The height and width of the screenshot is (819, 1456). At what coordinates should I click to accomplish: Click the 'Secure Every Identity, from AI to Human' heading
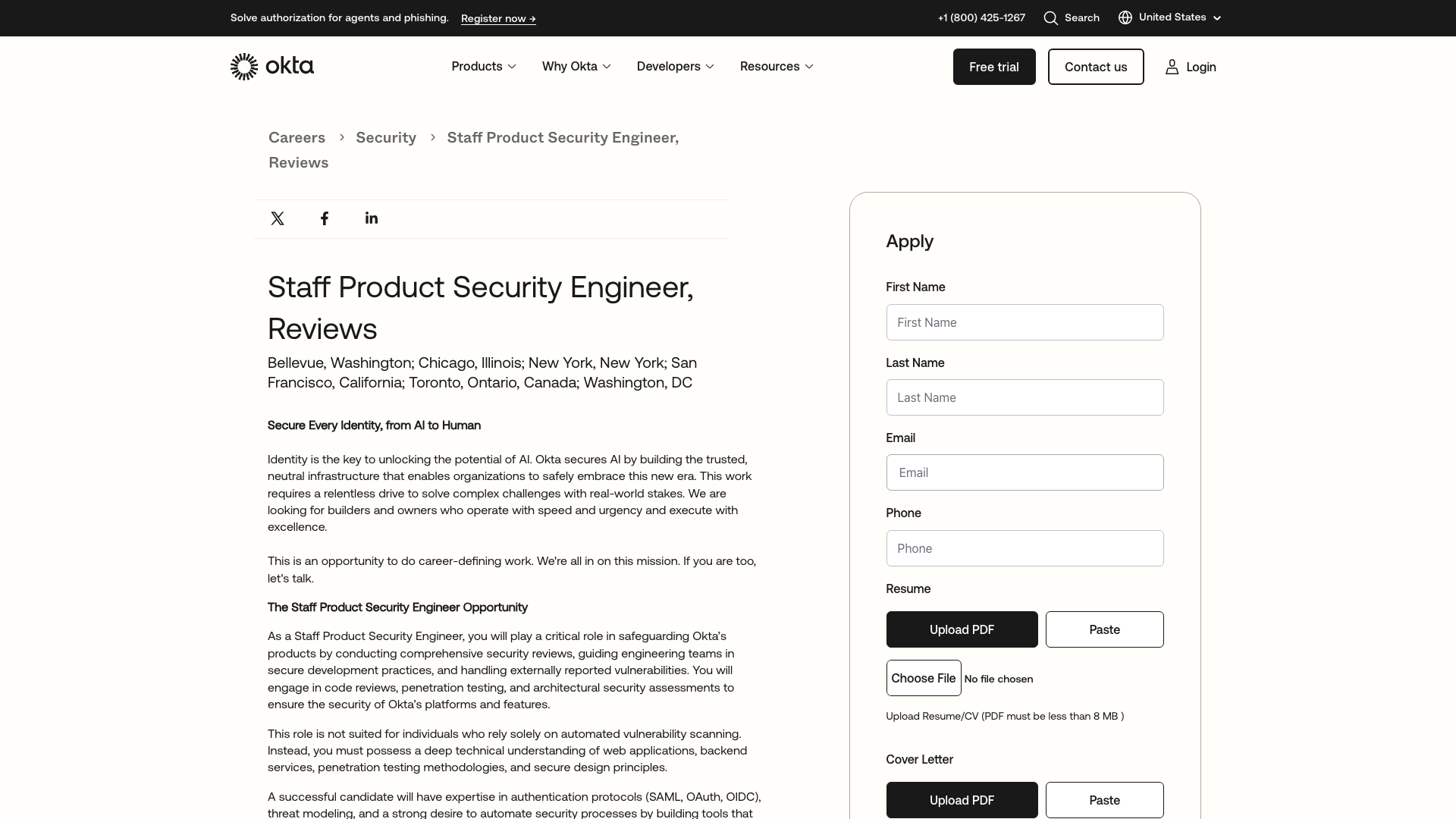374,425
